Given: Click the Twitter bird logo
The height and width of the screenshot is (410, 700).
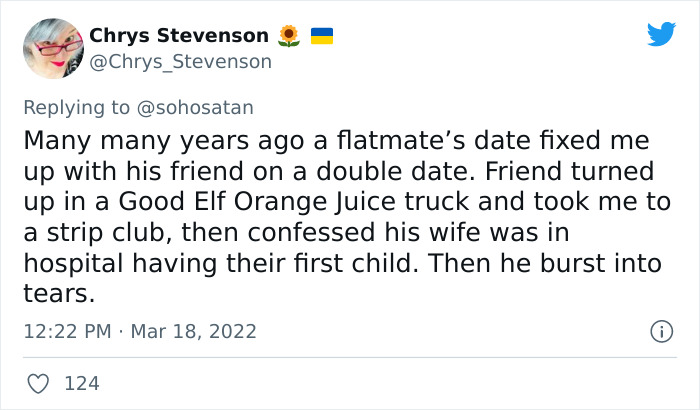Looking at the screenshot, I should click(x=661, y=35).
